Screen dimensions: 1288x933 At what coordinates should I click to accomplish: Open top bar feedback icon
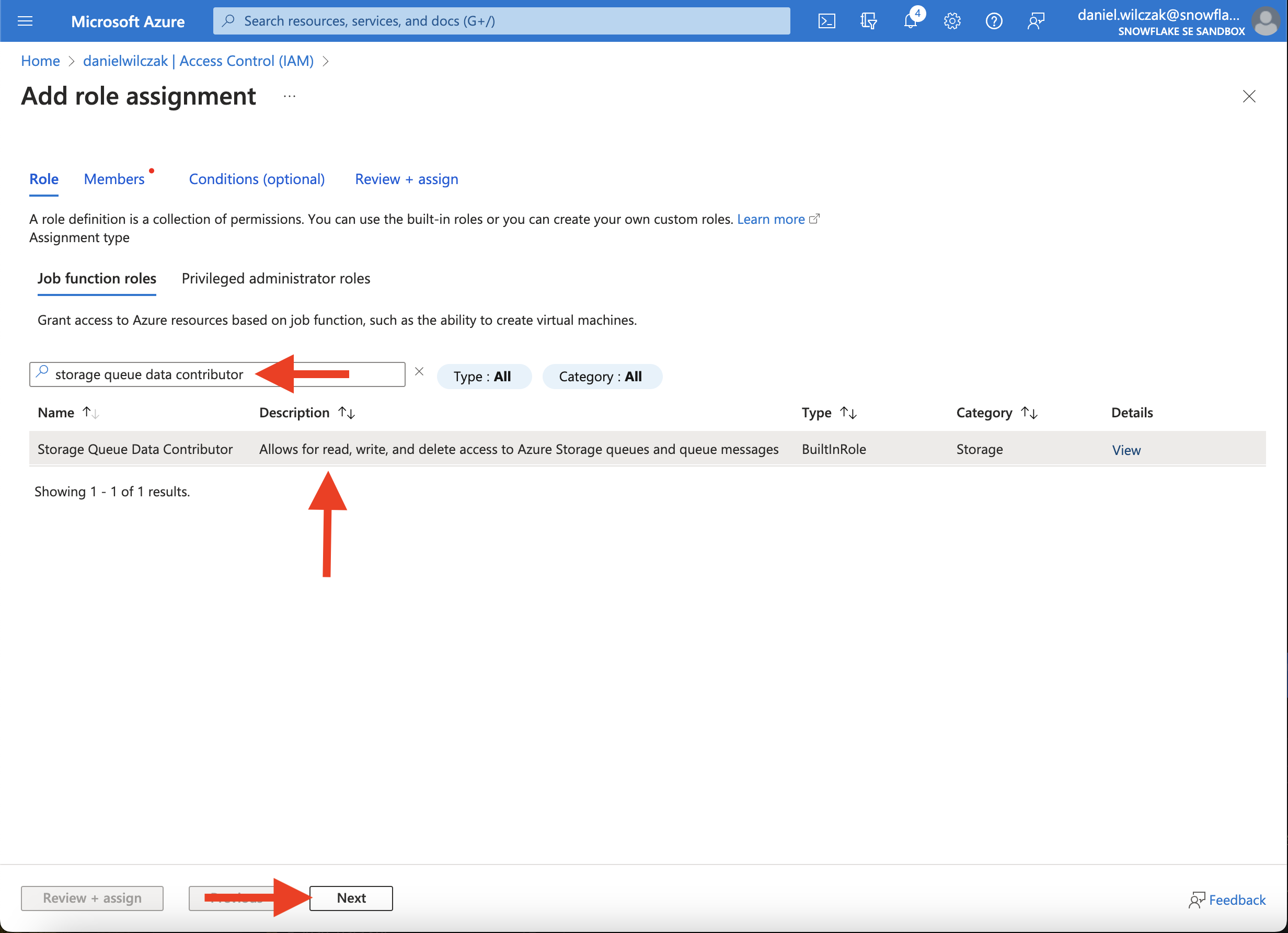tap(1036, 21)
